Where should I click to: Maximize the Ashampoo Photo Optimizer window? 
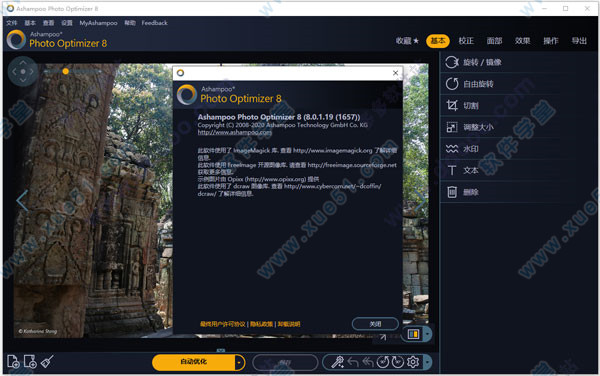pyautogui.click(x=566, y=8)
